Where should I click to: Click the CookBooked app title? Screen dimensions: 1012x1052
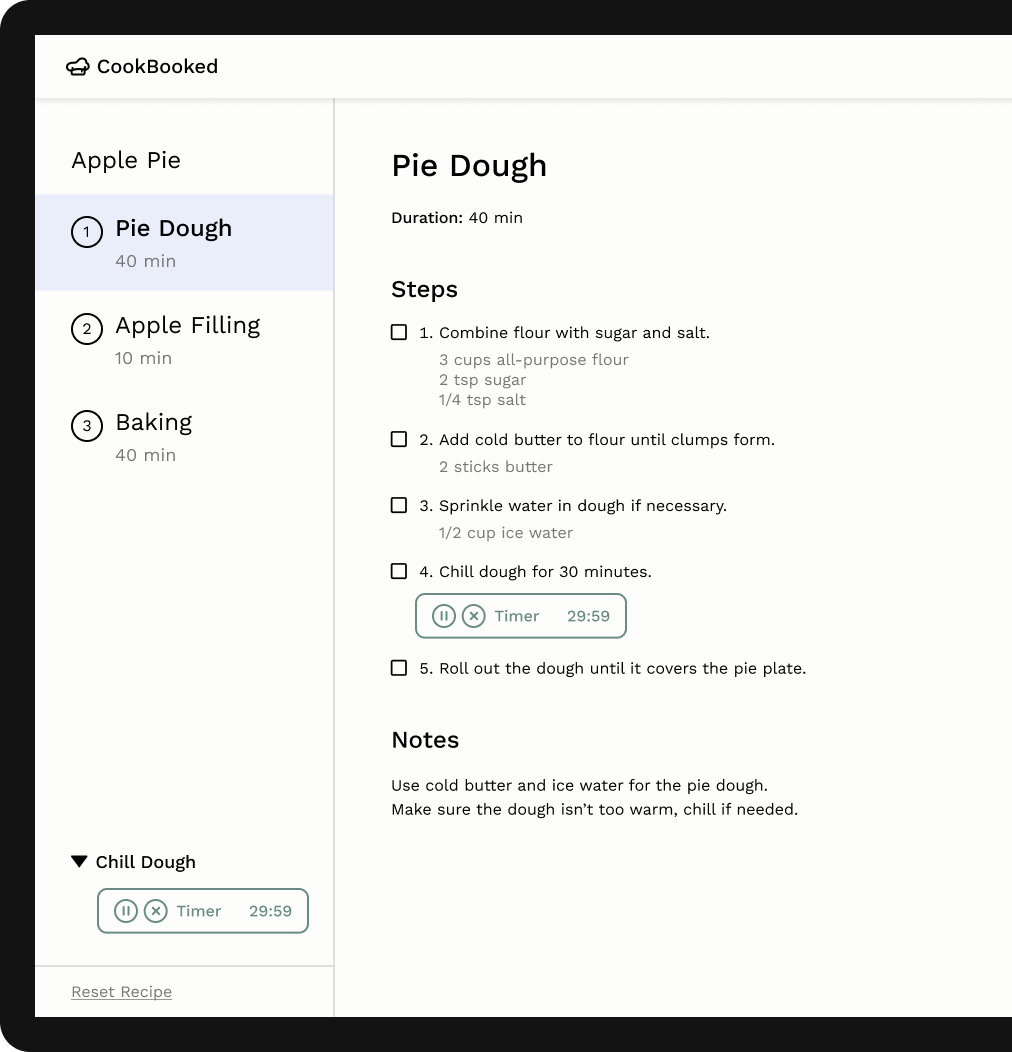pos(158,66)
